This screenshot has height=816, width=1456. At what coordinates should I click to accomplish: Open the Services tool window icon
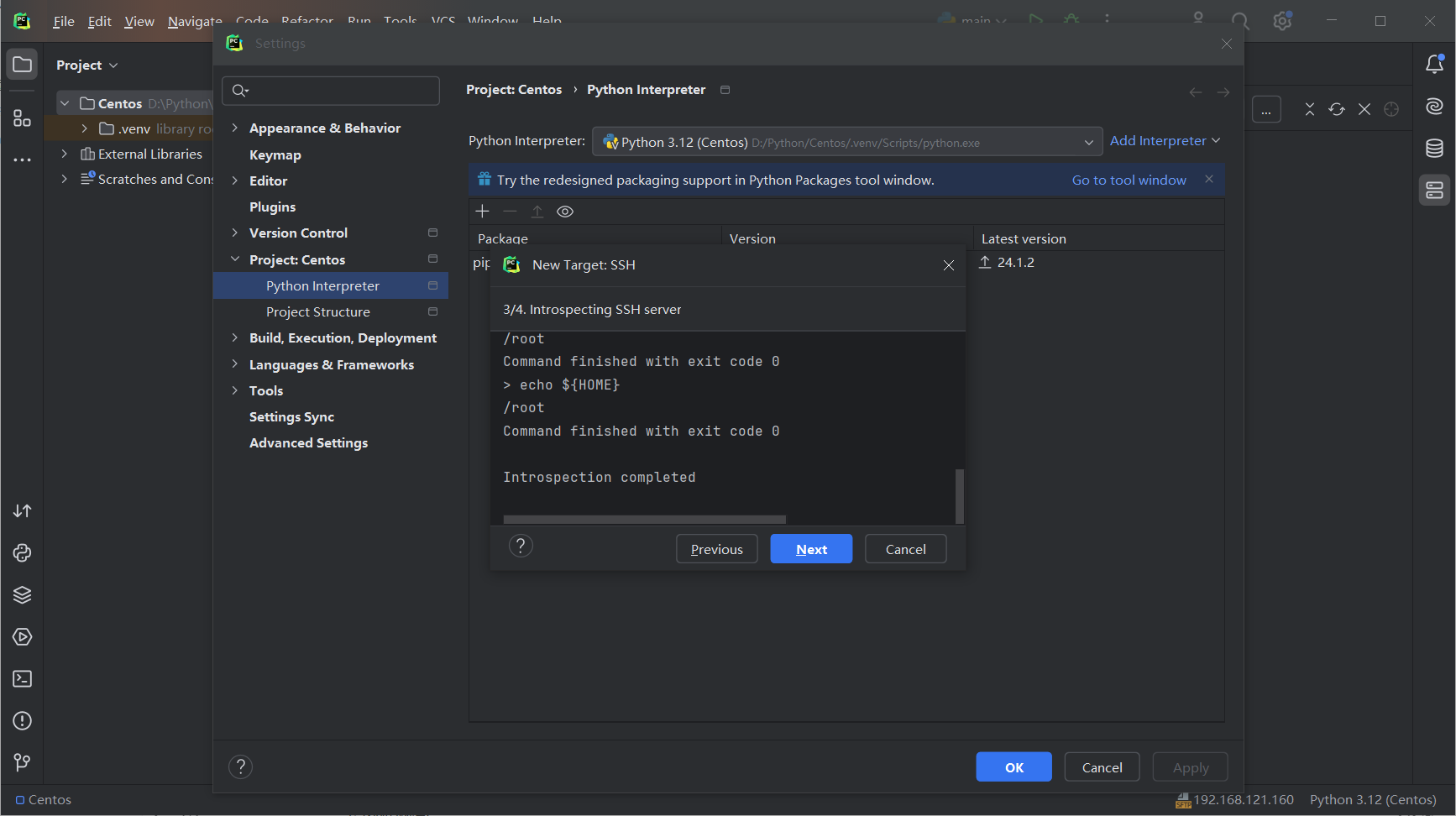[x=22, y=637]
